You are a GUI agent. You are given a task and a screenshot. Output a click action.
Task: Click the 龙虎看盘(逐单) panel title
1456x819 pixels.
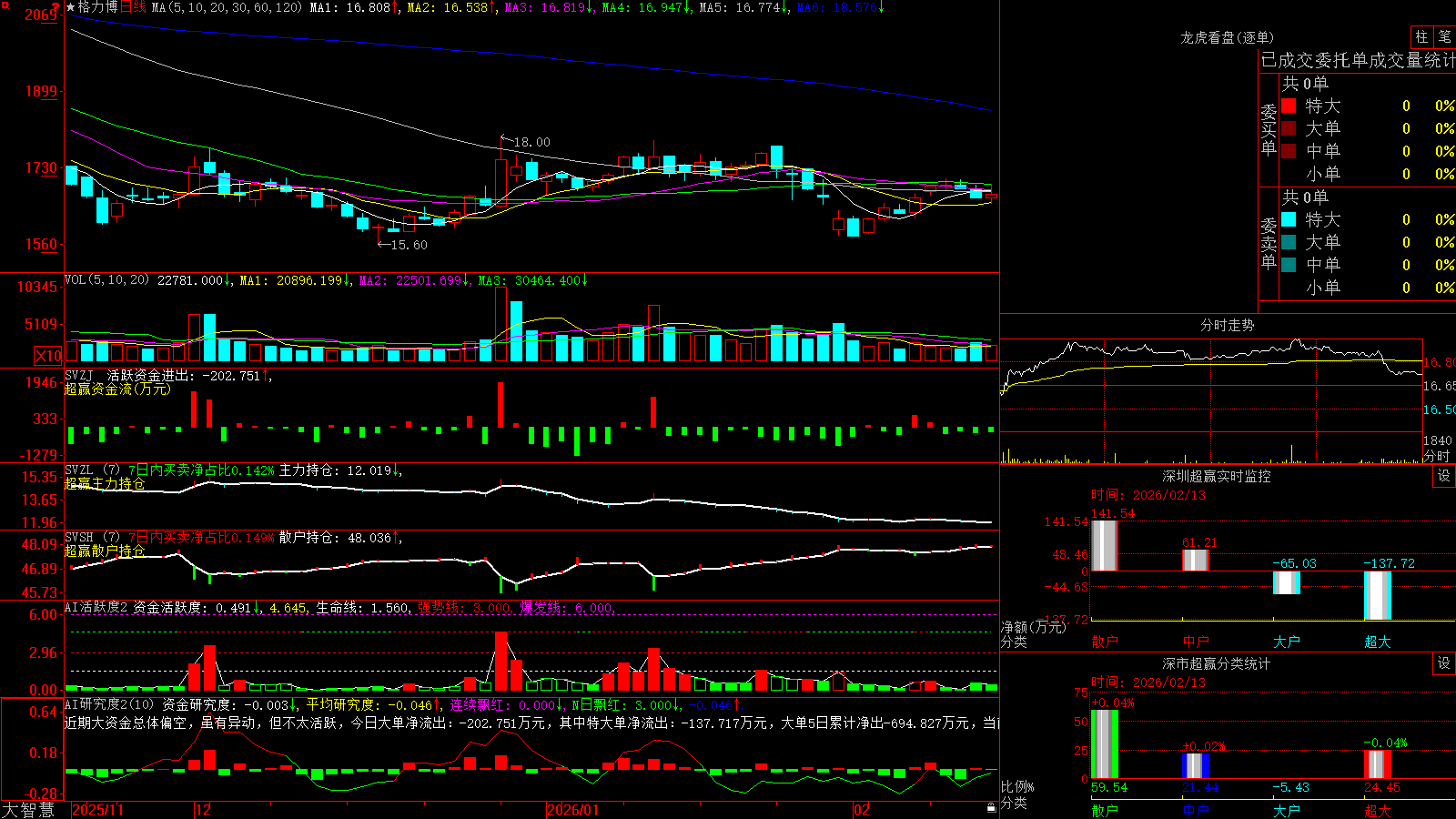pos(1227,37)
